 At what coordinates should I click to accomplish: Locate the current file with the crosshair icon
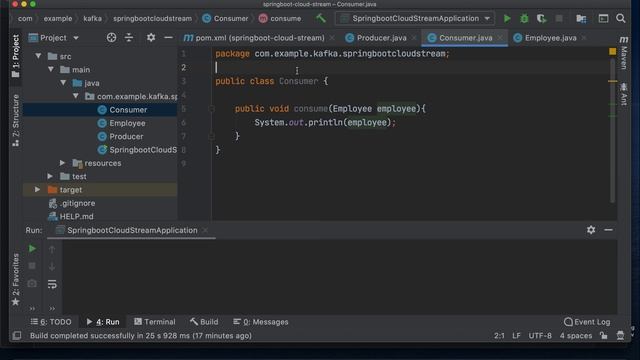[x=111, y=38]
